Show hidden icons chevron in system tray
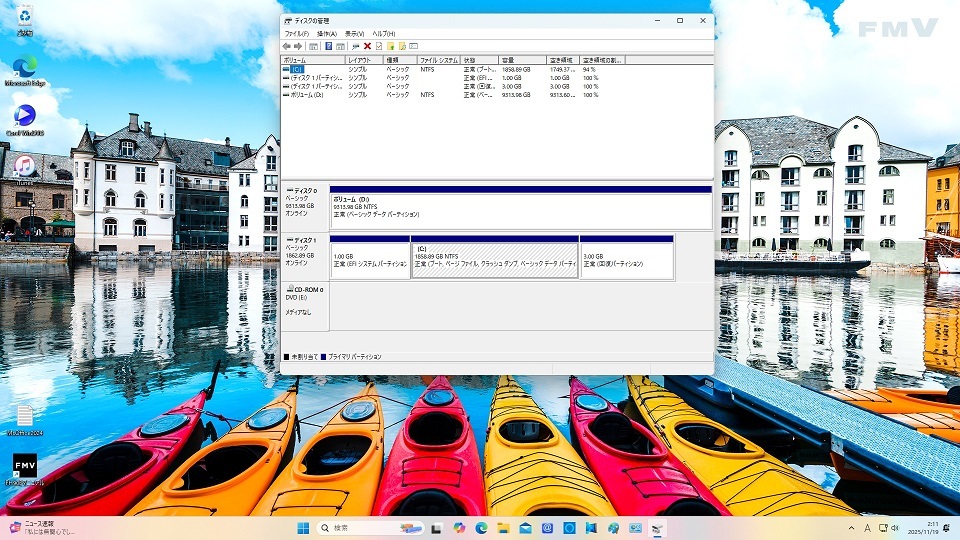 tap(857, 527)
